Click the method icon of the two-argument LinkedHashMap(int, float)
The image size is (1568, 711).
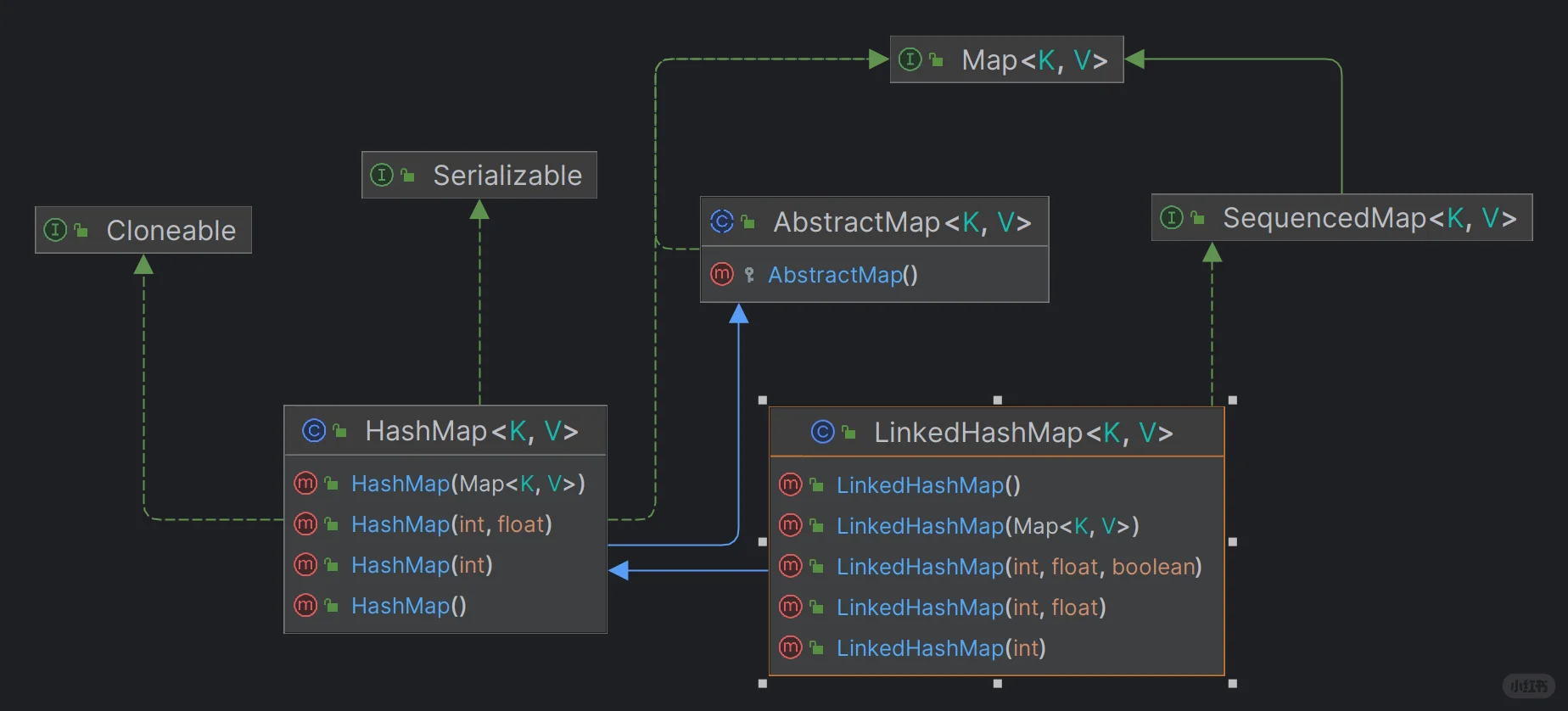[791, 607]
